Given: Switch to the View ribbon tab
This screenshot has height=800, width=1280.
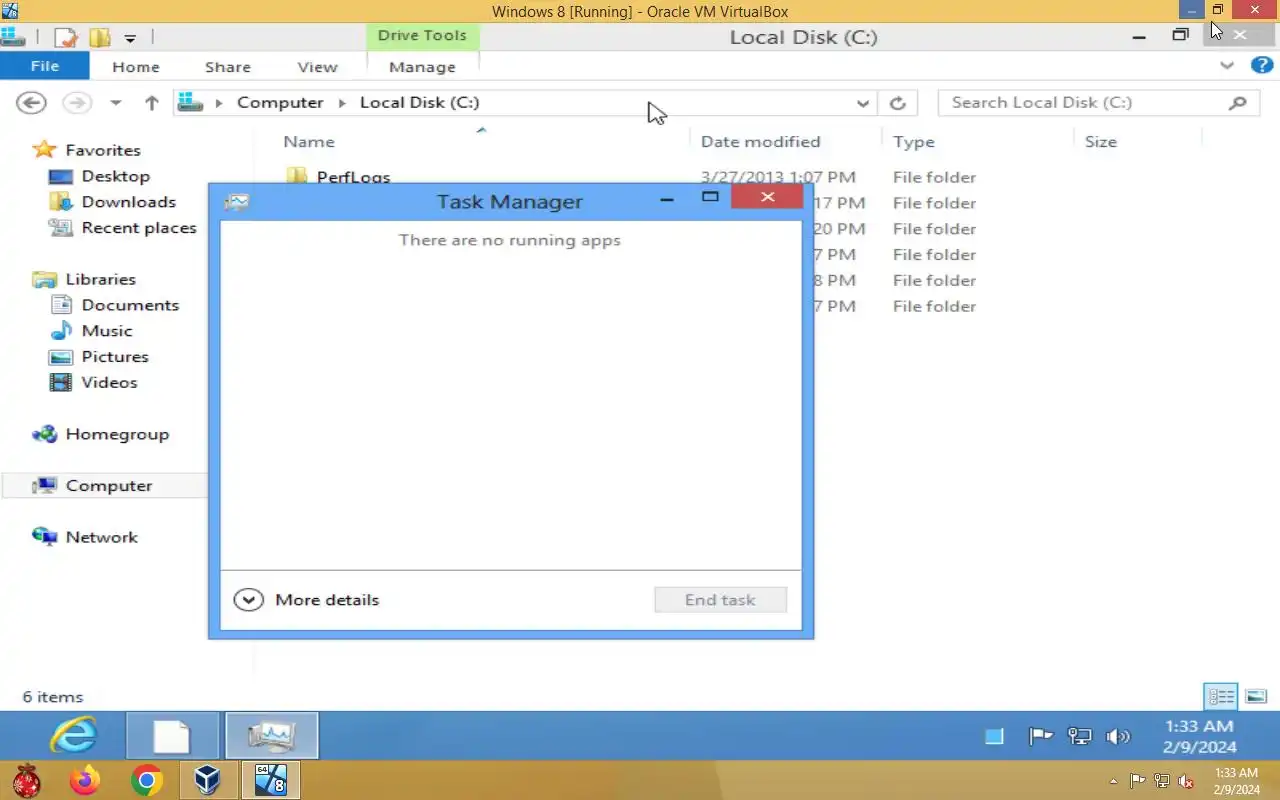Looking at the screenshot, I should click(317, 67).
